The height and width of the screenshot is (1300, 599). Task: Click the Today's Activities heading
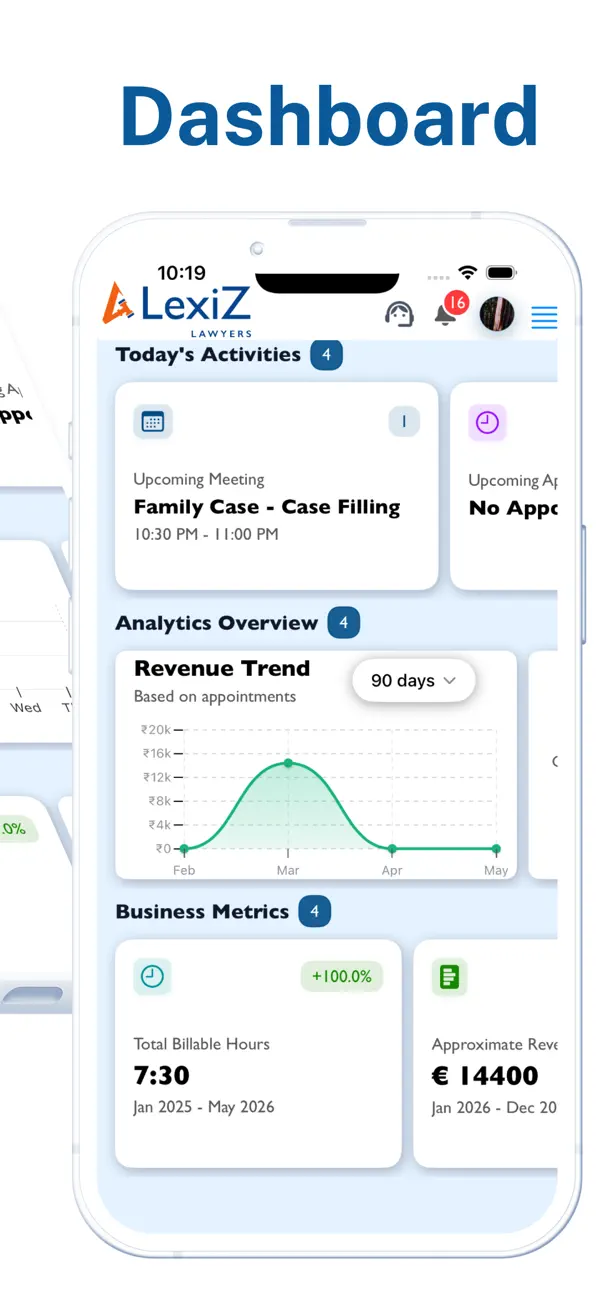tap(208, 355)
